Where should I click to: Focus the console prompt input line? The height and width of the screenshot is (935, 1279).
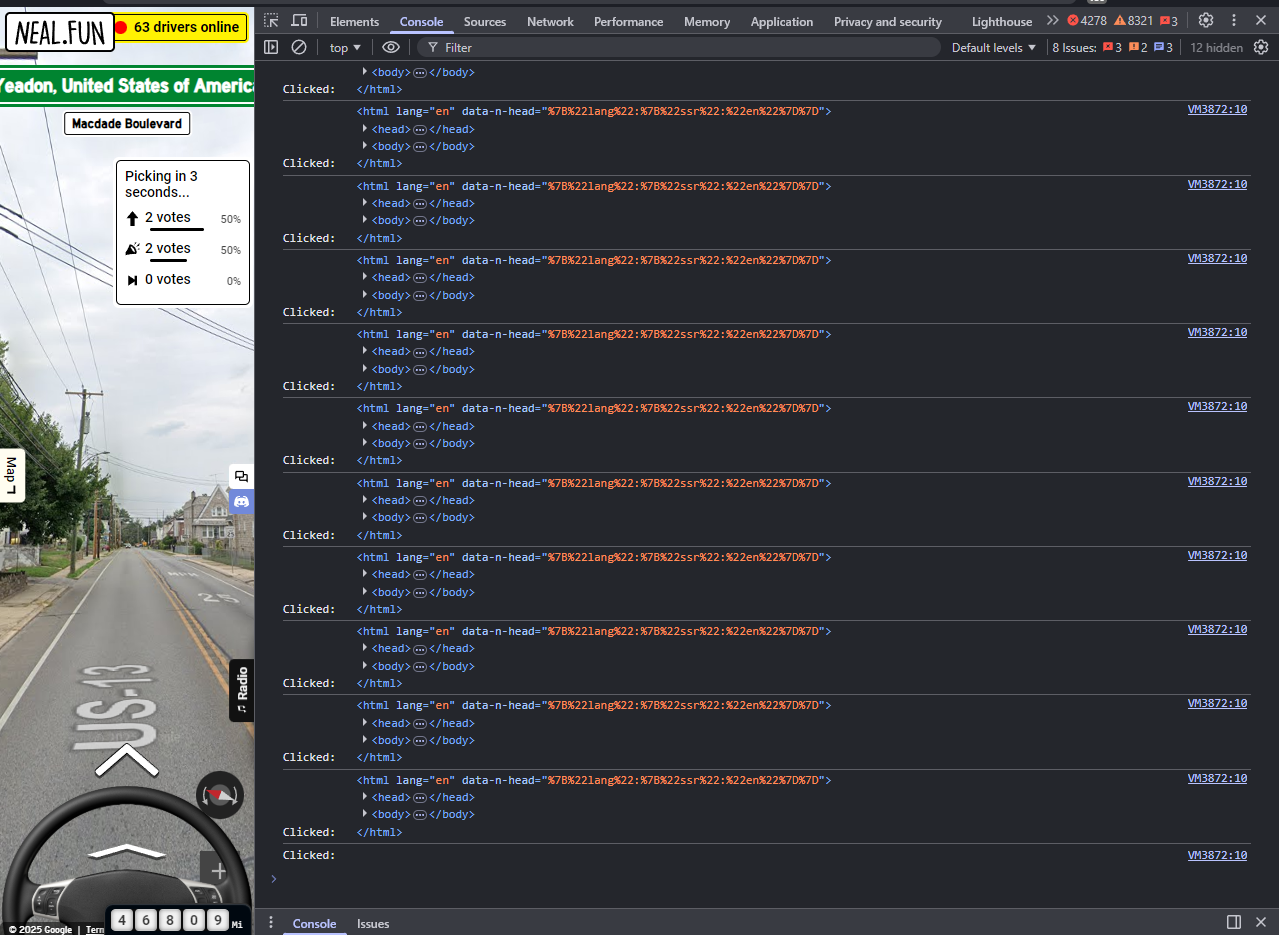tap(766, 878)
